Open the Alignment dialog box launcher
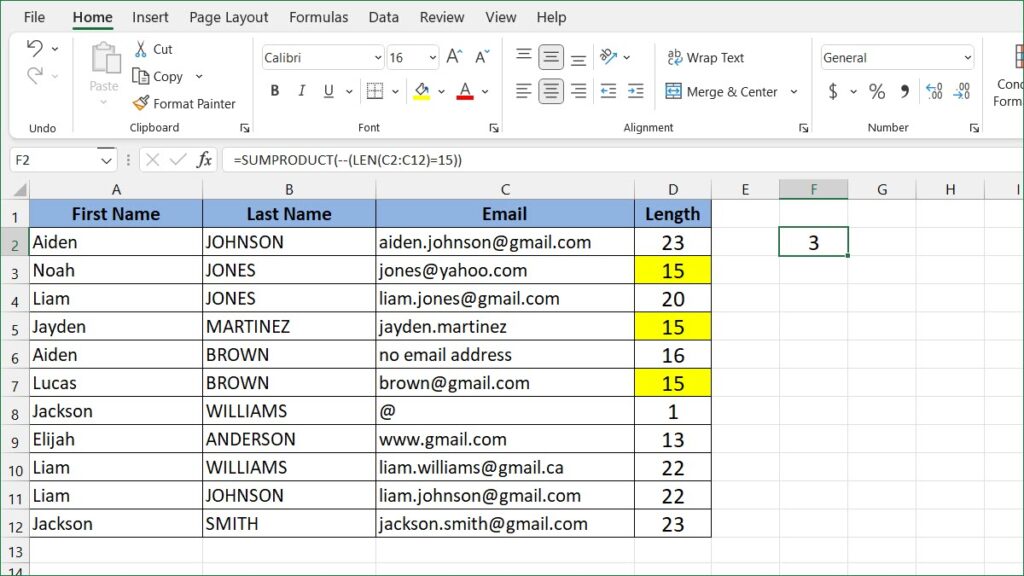This screenshot has width=1024, height=576. pos(805,128)
